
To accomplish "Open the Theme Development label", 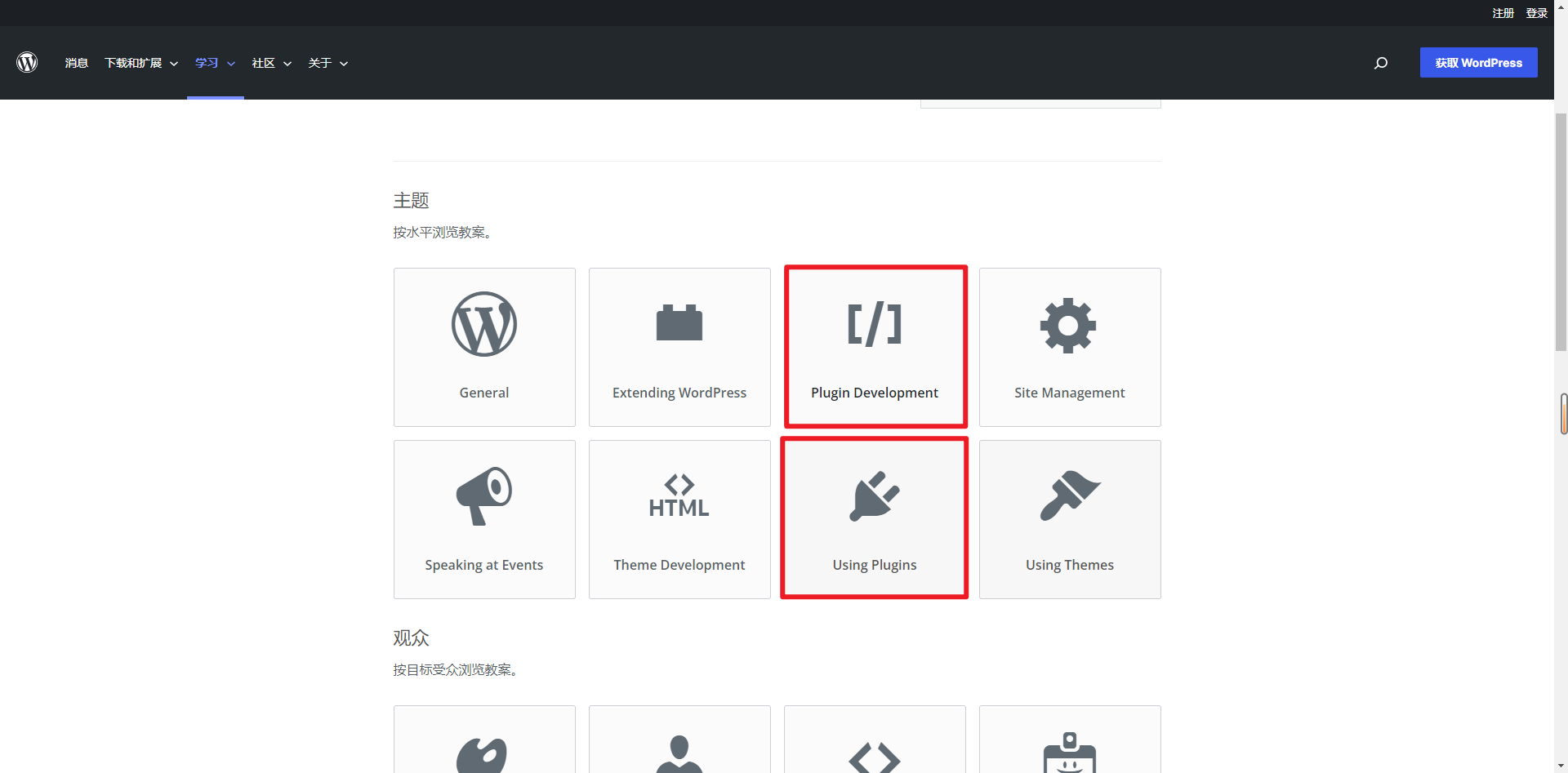I will 679,565.
